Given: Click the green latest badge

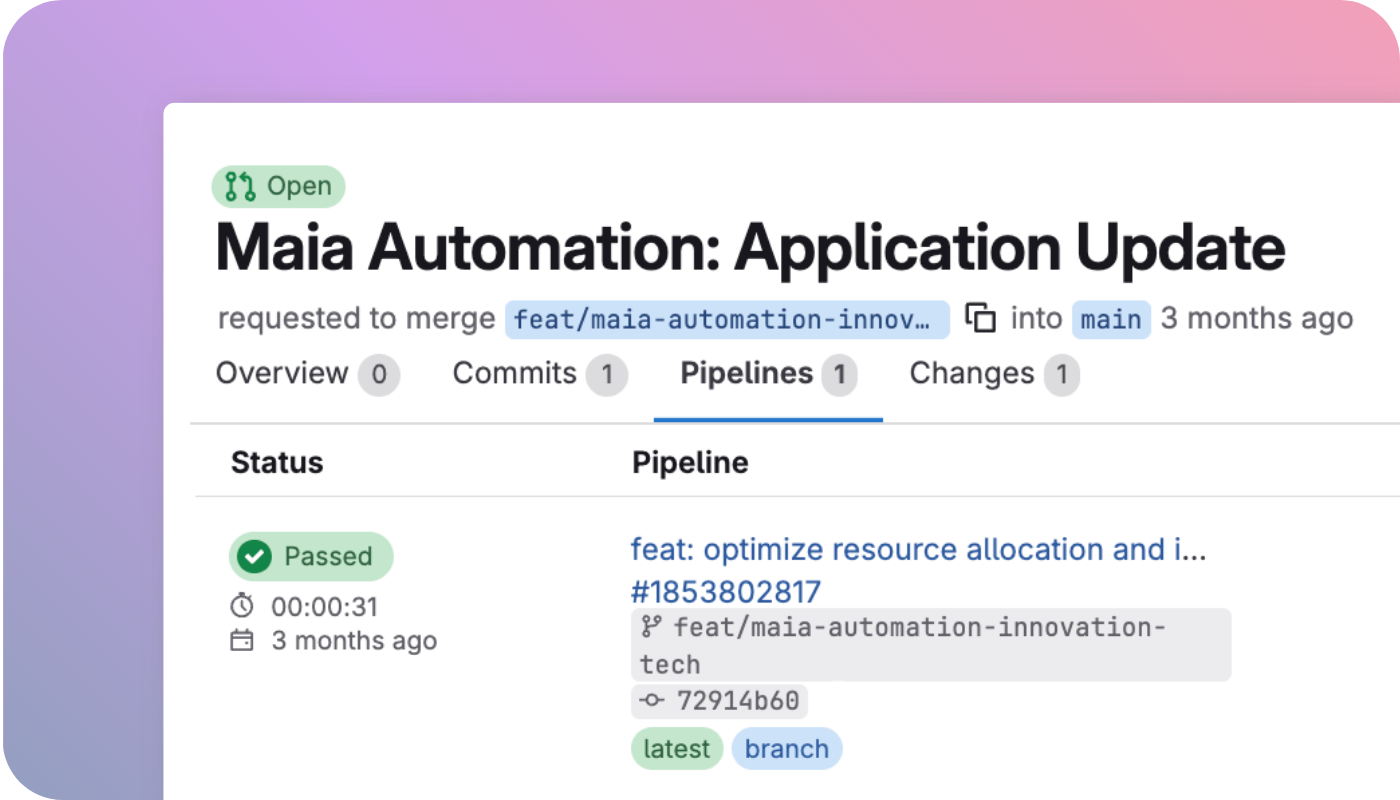Looking at the screenshot, I should [677, 748].
